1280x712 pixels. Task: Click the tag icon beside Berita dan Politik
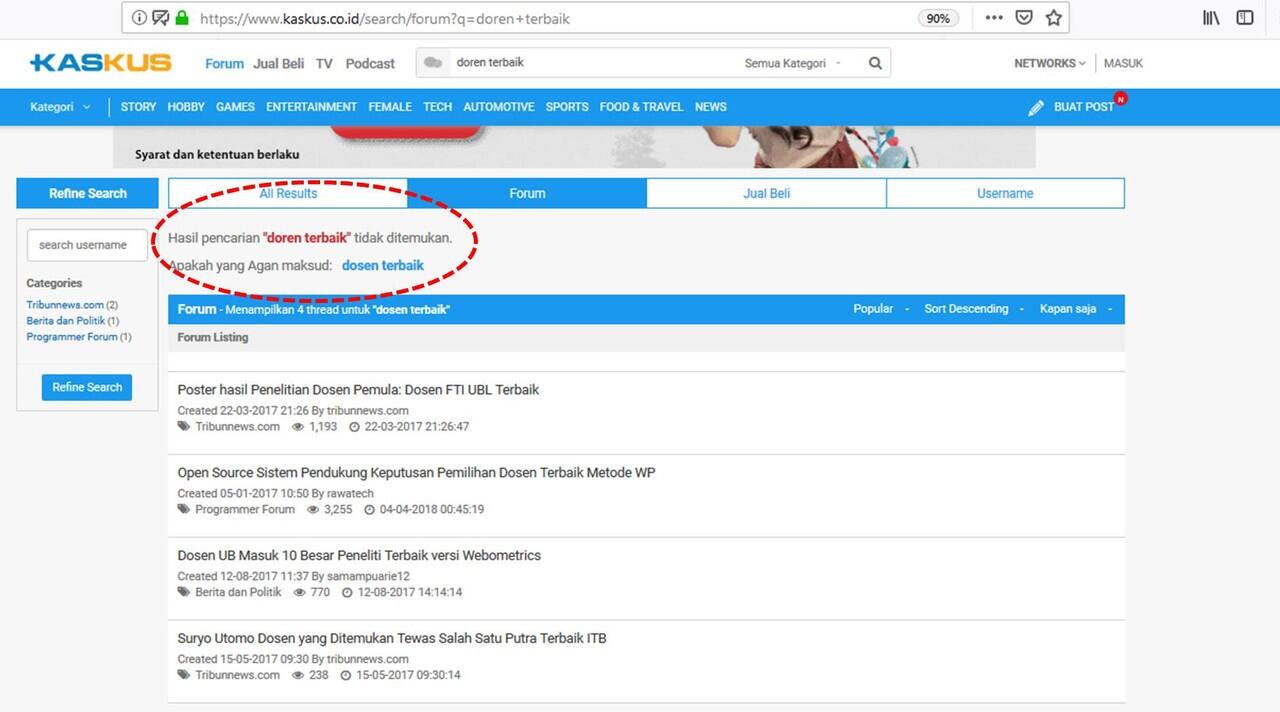click(x=184, y=592)
